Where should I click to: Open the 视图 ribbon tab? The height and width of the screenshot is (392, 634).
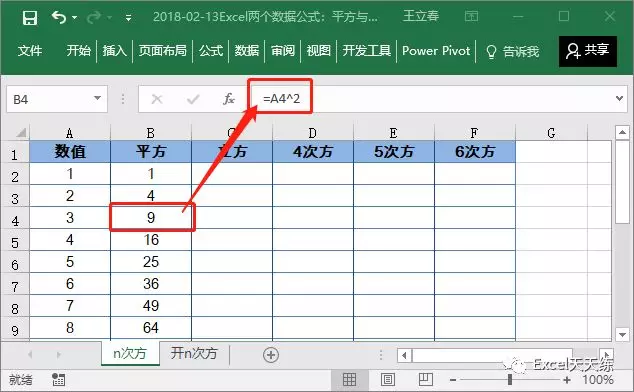click(319, 51)
